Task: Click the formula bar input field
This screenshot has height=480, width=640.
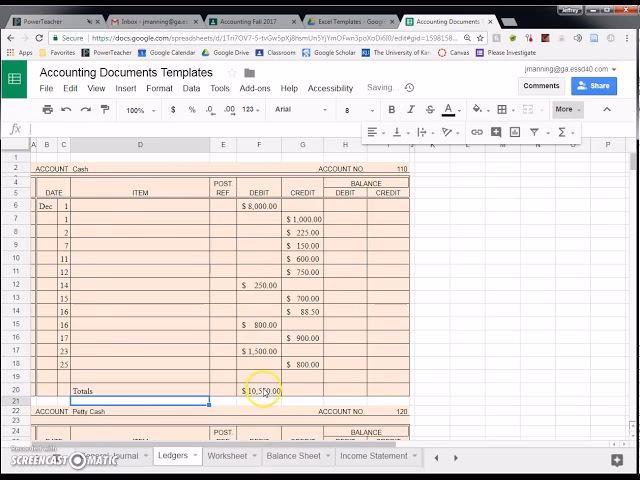Action: [300, 130]
